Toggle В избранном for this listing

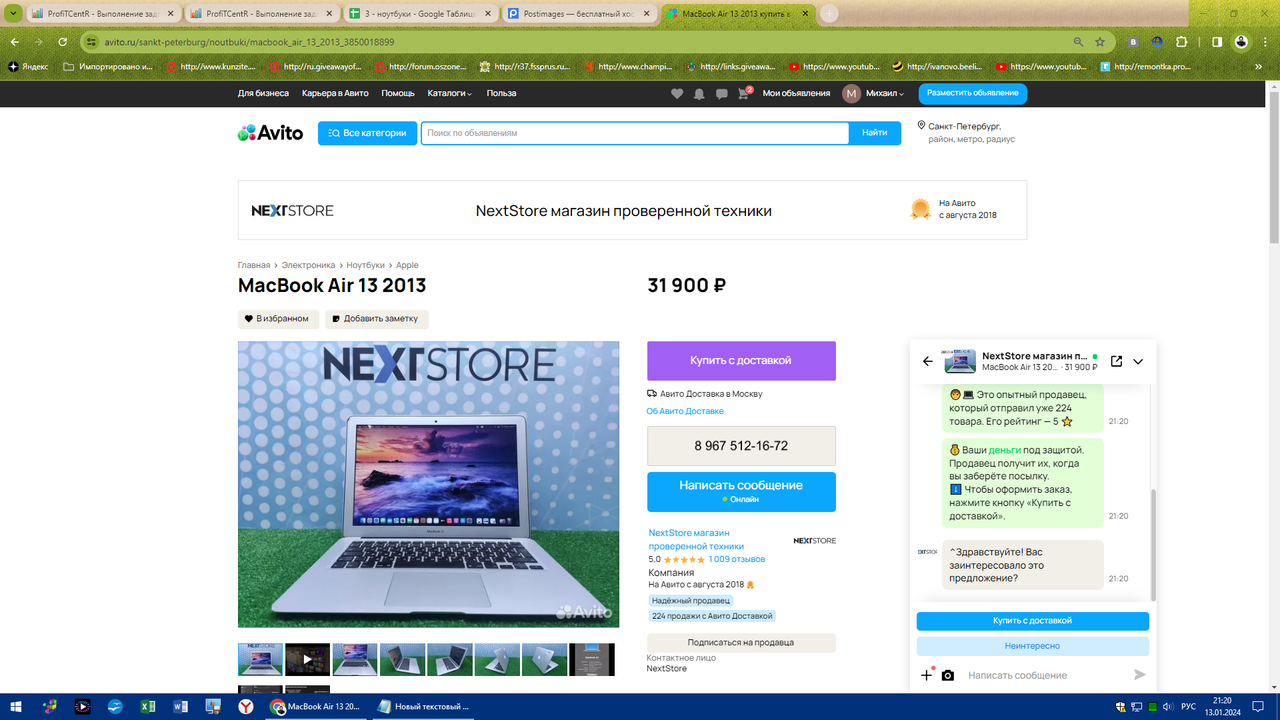278,318
